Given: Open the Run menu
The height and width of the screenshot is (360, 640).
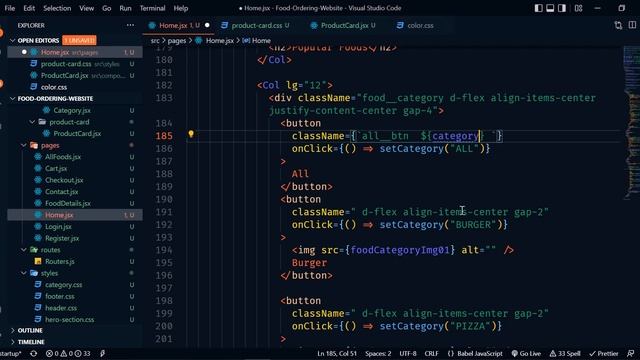Looking at the screenshot, I should pos(125,8).
